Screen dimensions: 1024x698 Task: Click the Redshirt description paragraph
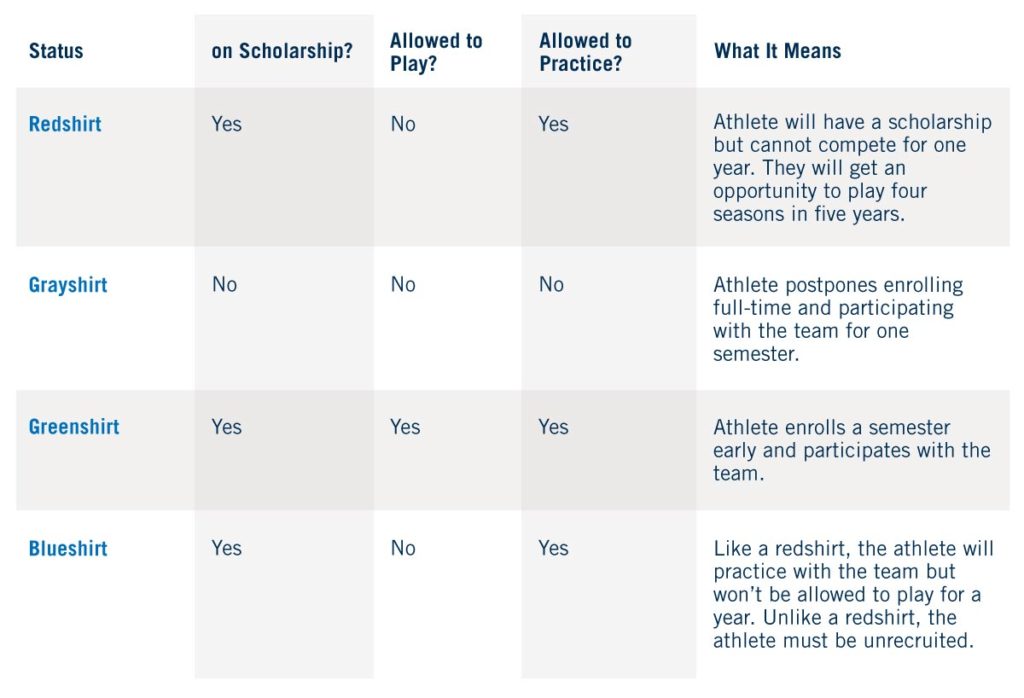[851, 168]
